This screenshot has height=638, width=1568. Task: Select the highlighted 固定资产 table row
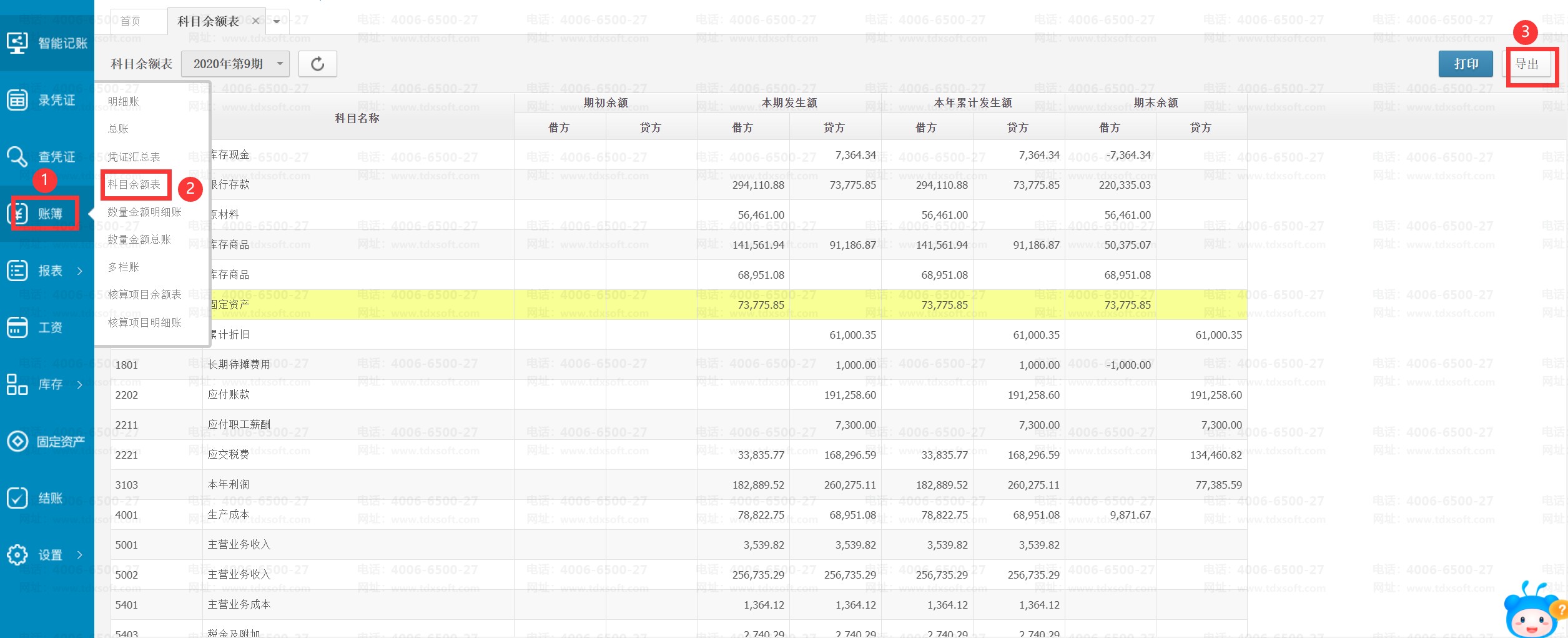[624, 305]
